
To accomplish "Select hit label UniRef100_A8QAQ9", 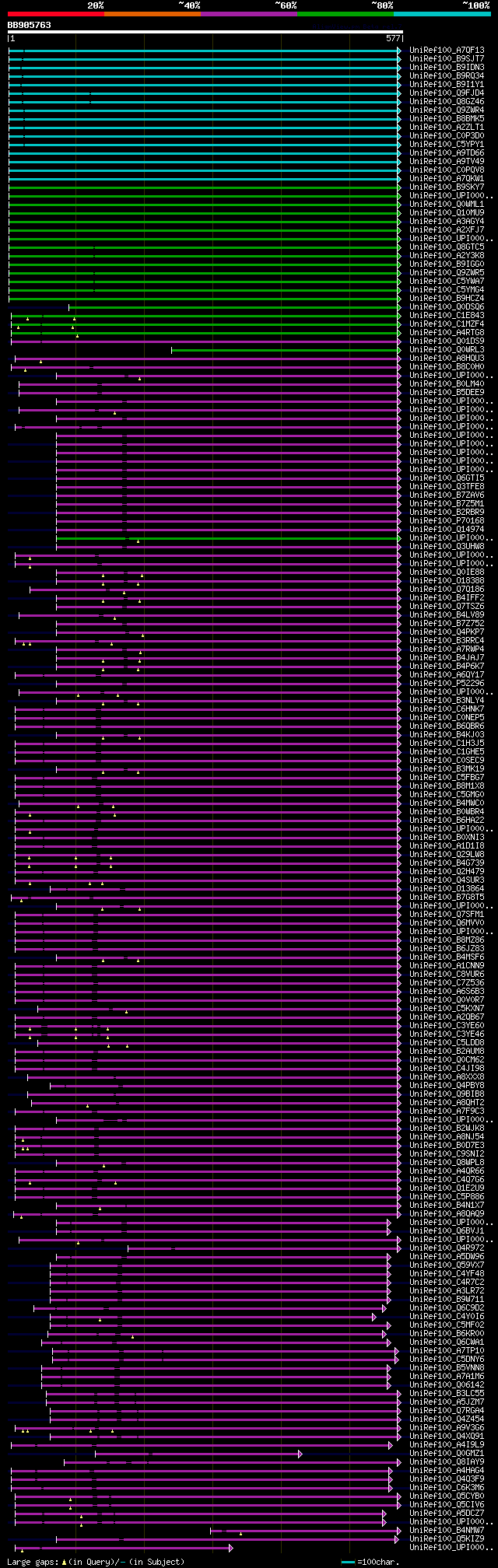I will point(447,1214).
